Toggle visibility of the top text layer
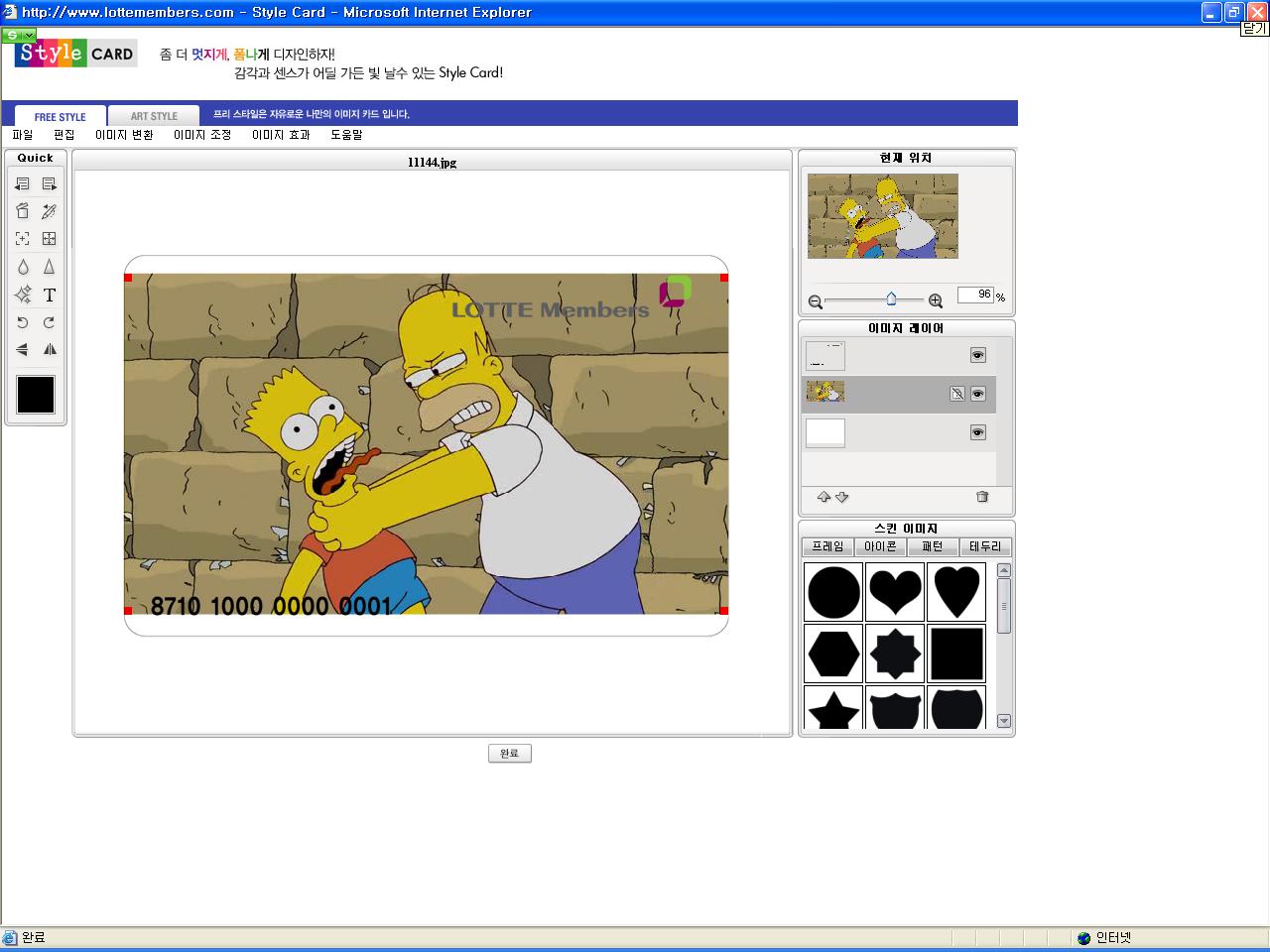This screenshot has width=1270, height=952. 978,355
